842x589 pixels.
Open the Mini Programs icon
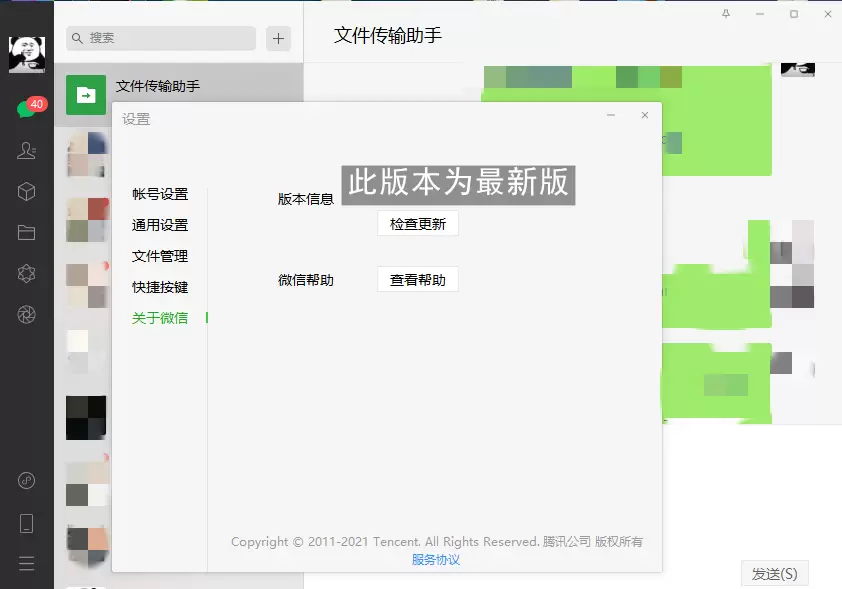26,480
